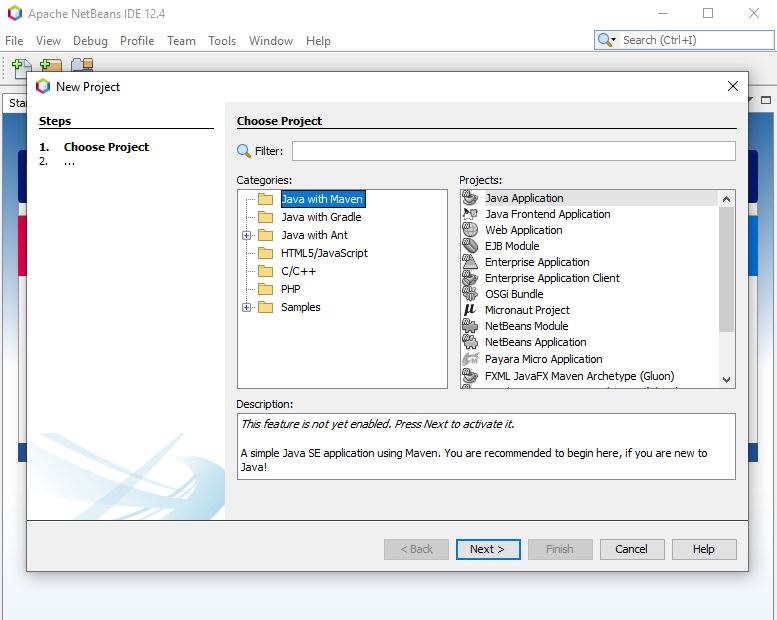Click the Projects list scroll up arrow
777x620 pixels.
(726, 199)
